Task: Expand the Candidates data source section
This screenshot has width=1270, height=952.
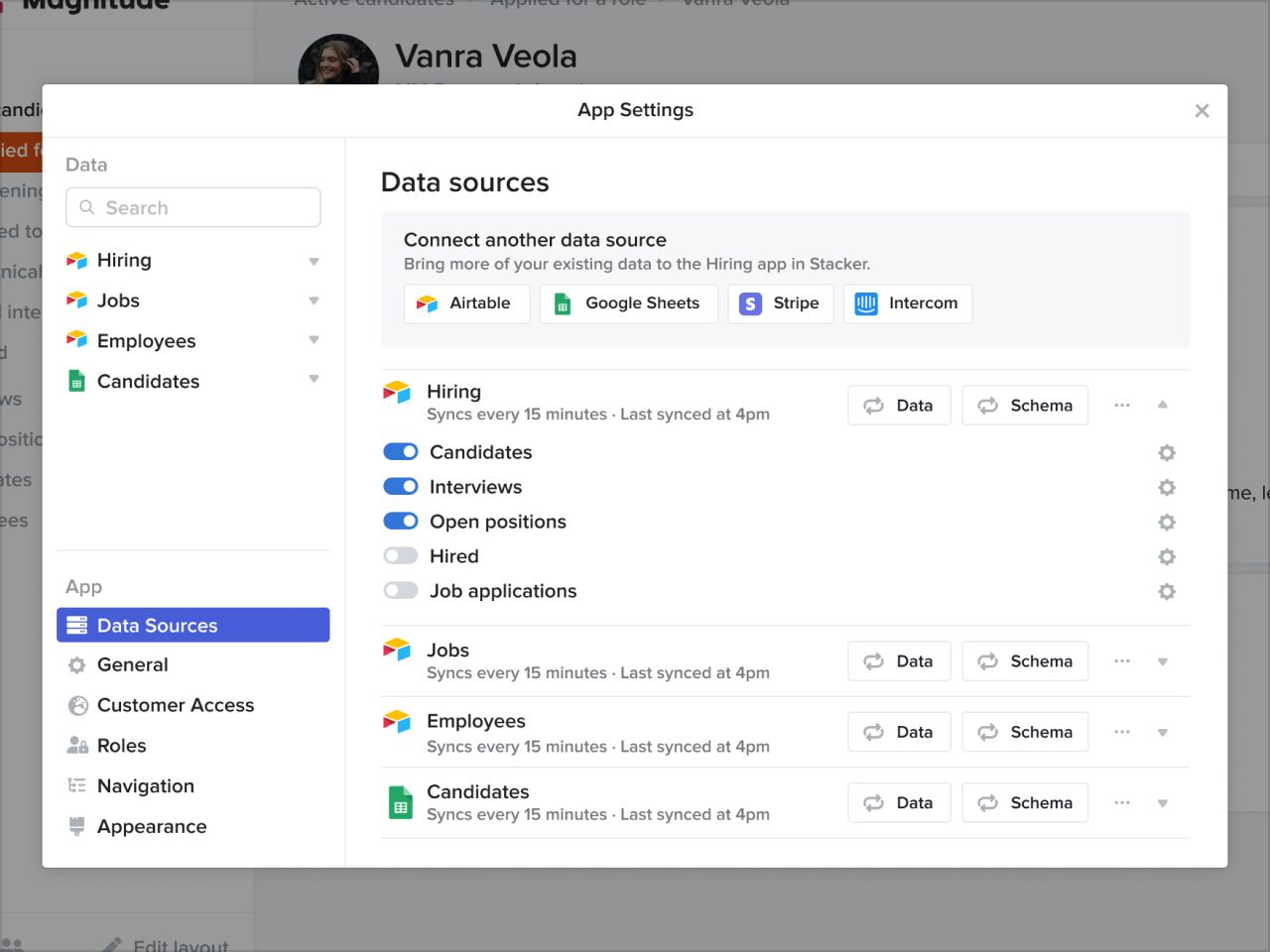Action: tap(1163, 803)
